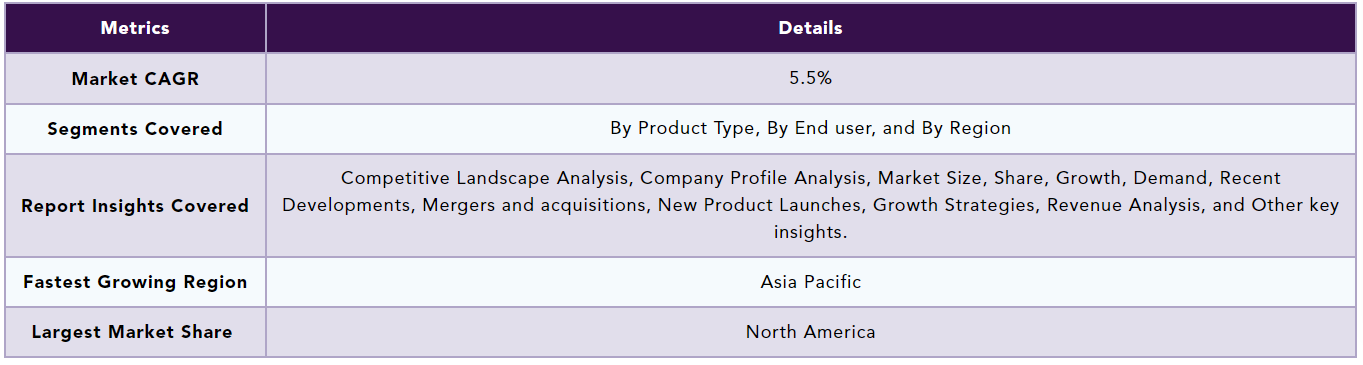Image resolution: width=1363 pixels, height=365 pixels.
Task: Click the Metrics column header
Action: click(135, 28)
